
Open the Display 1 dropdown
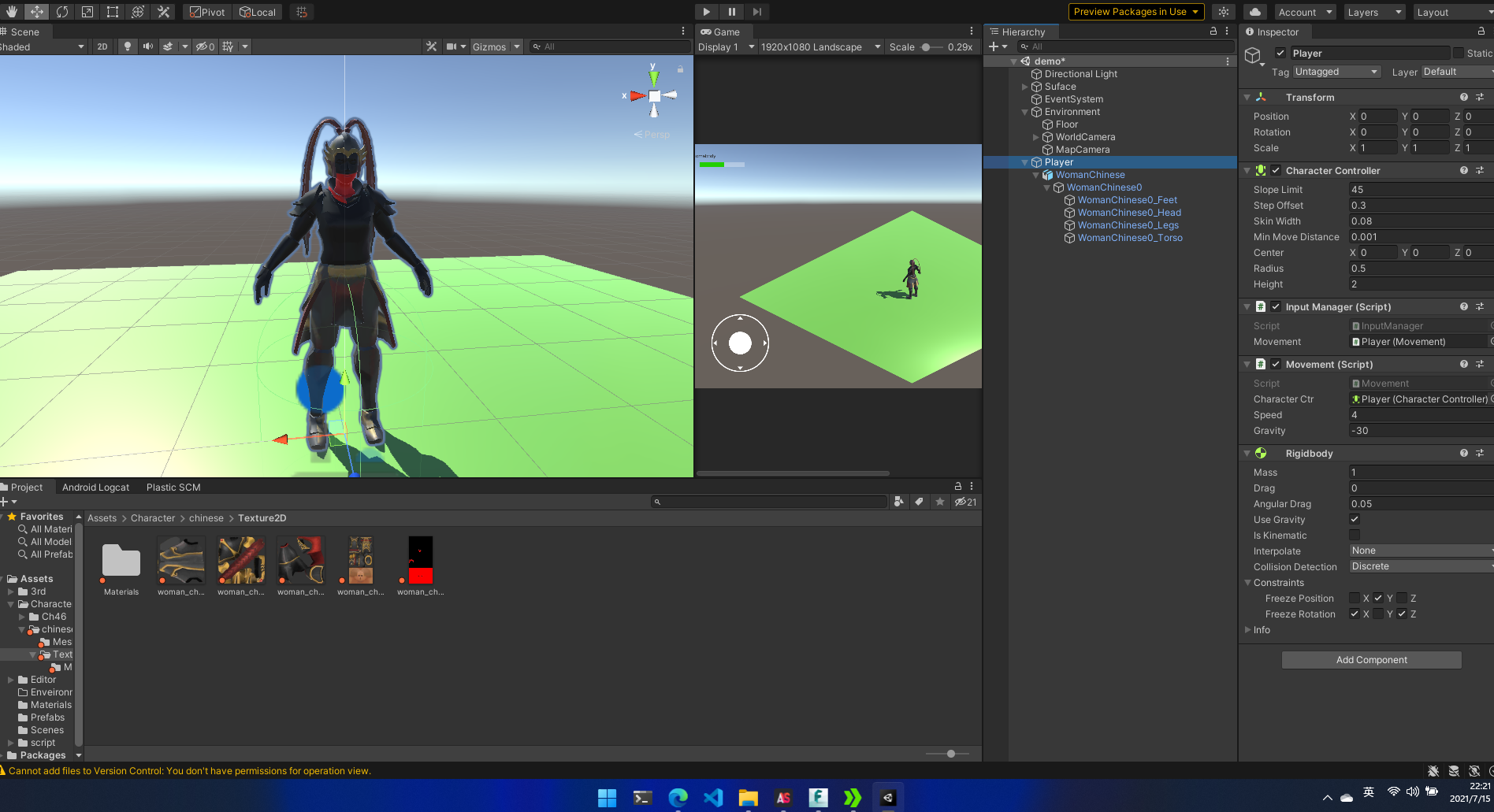(726, 46)
